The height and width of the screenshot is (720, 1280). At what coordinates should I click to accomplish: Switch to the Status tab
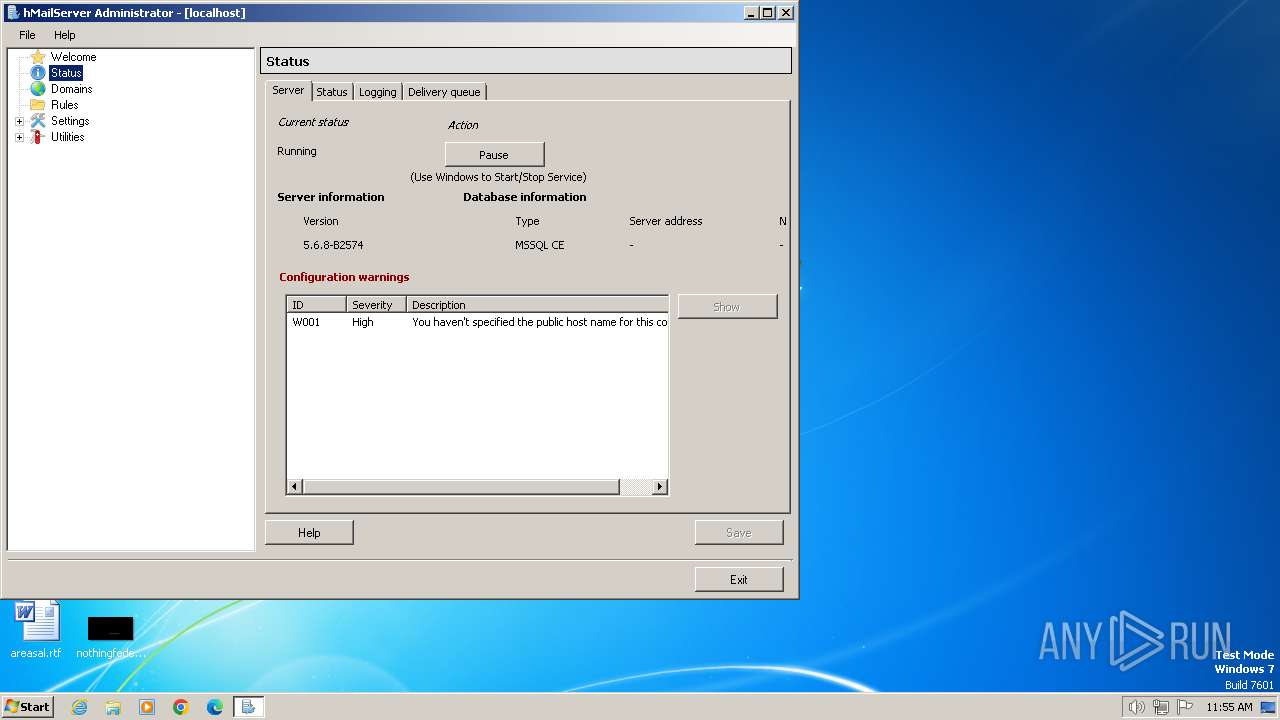click(332, 92)
